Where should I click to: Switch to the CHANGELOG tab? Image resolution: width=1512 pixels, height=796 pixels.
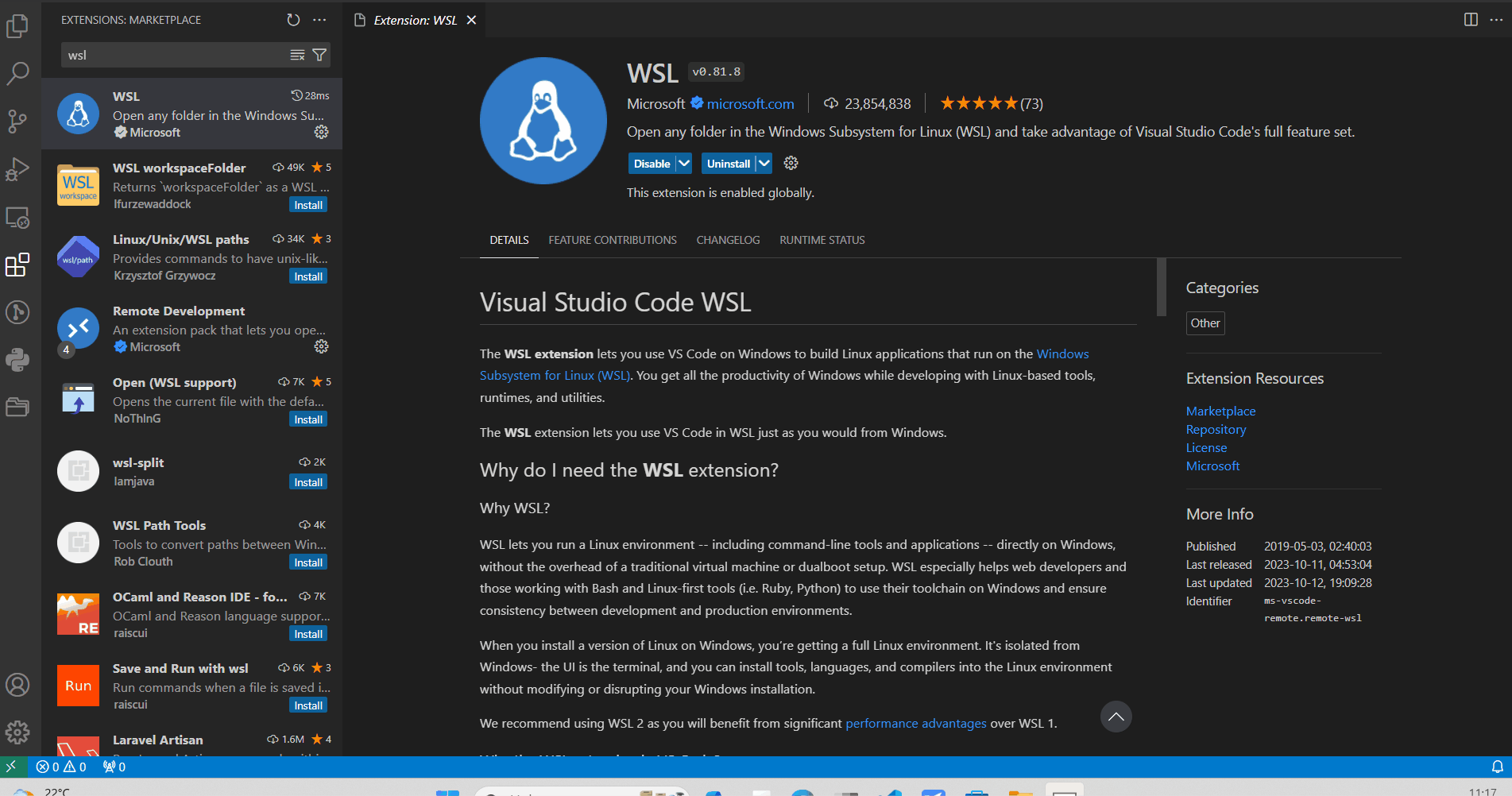(727, 239)
